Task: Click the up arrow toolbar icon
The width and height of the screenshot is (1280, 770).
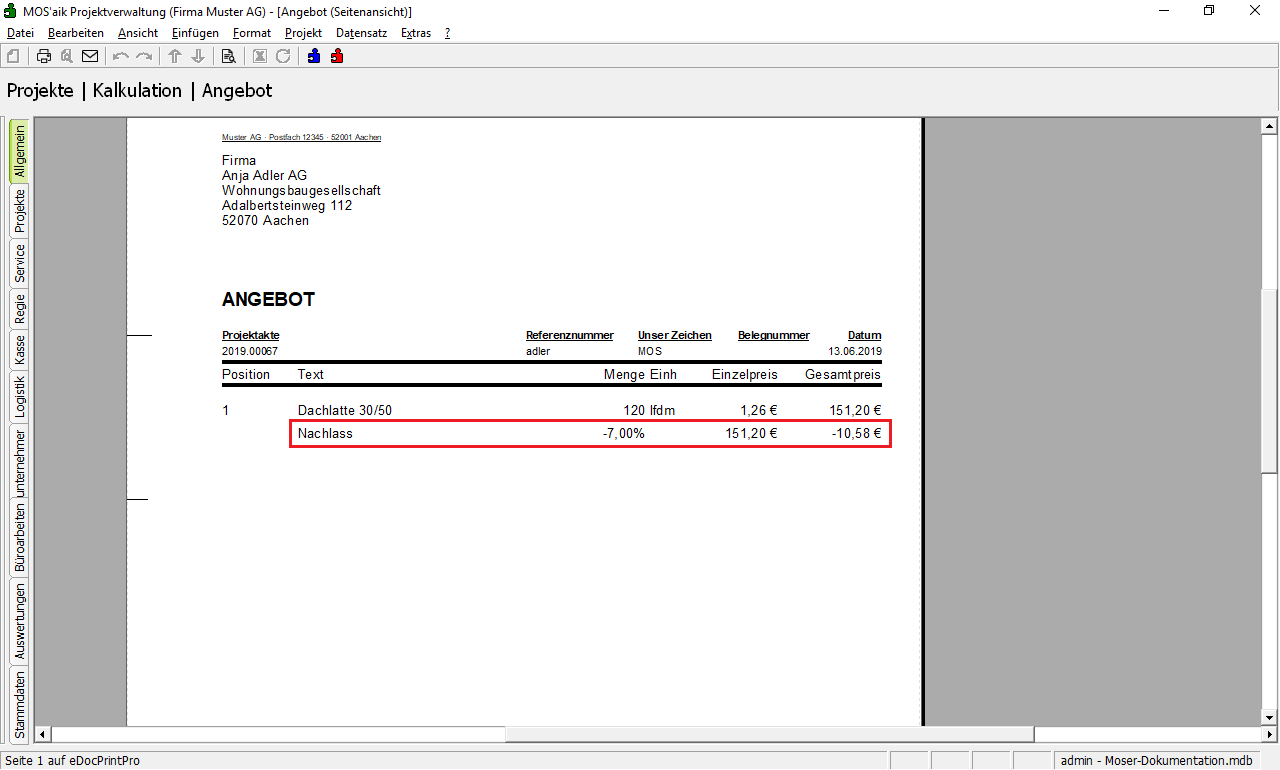Action: click(x=175, y=56)
